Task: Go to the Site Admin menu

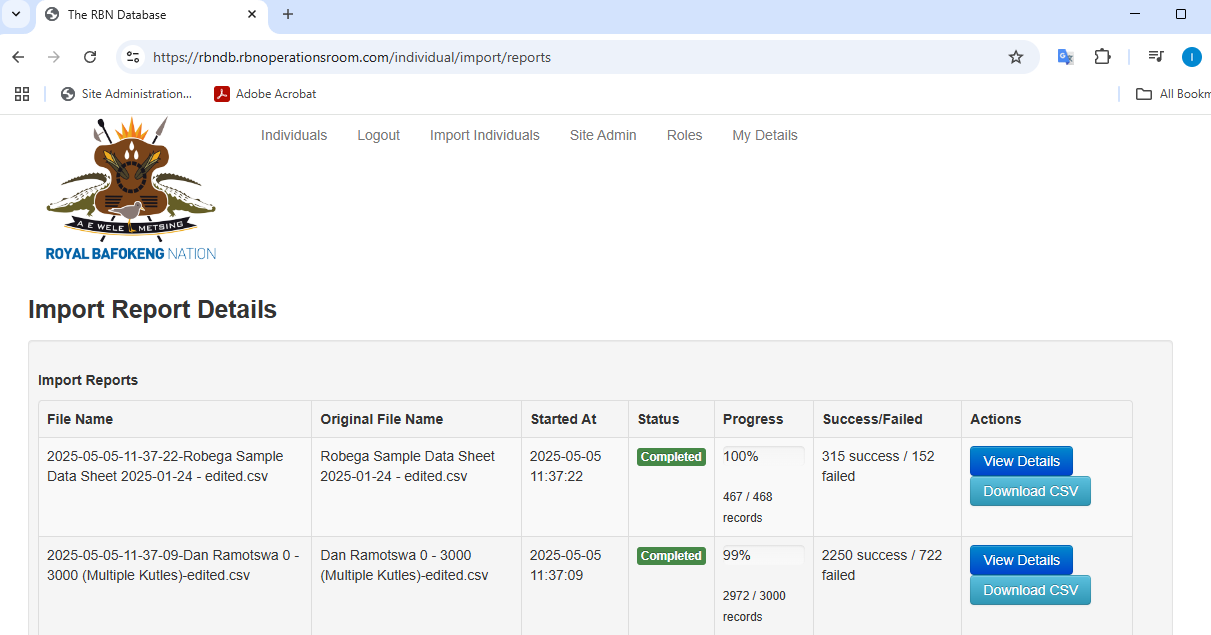Action: point(603,135)
